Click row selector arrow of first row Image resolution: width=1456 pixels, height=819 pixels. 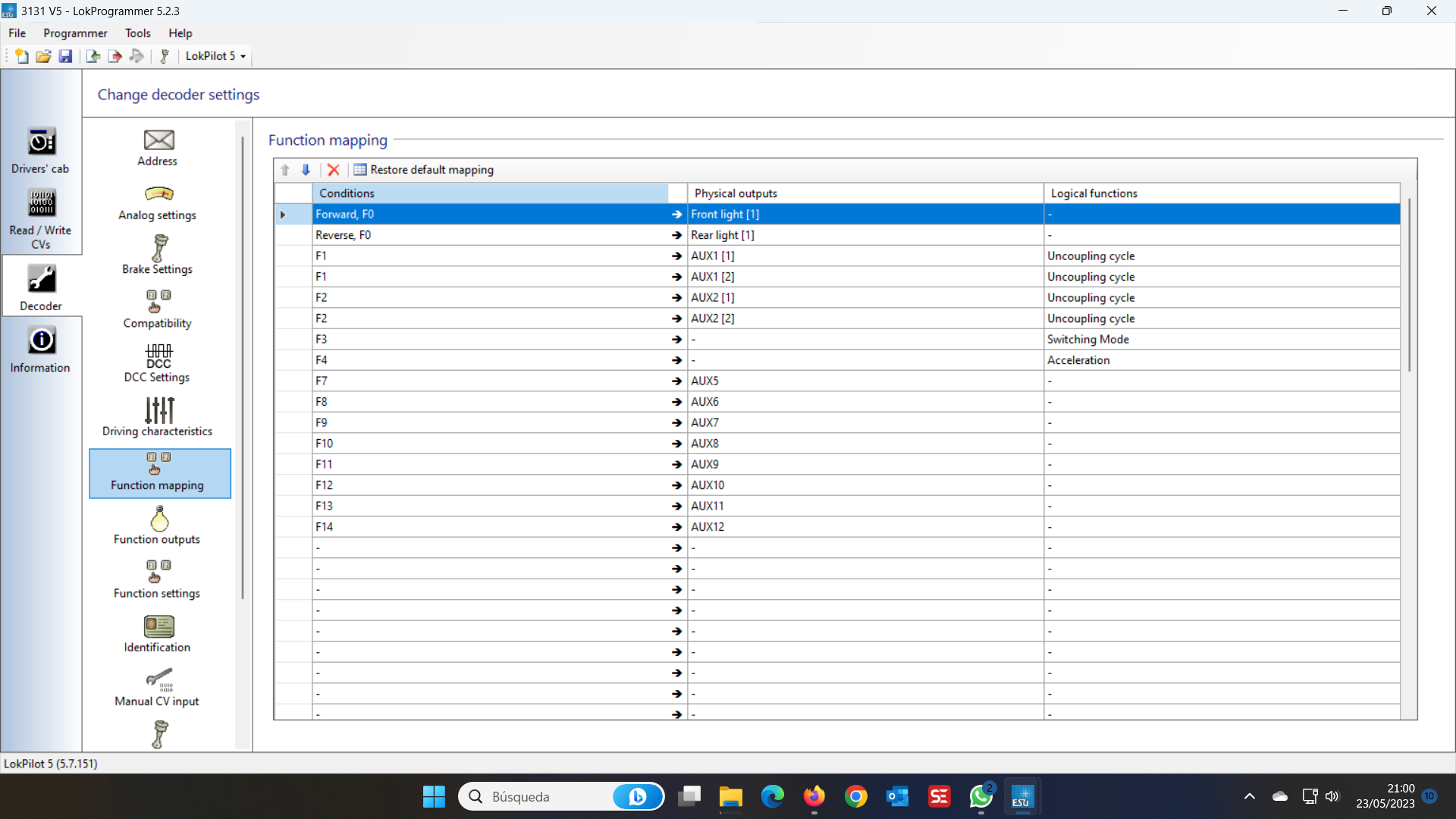click(293, 215)
